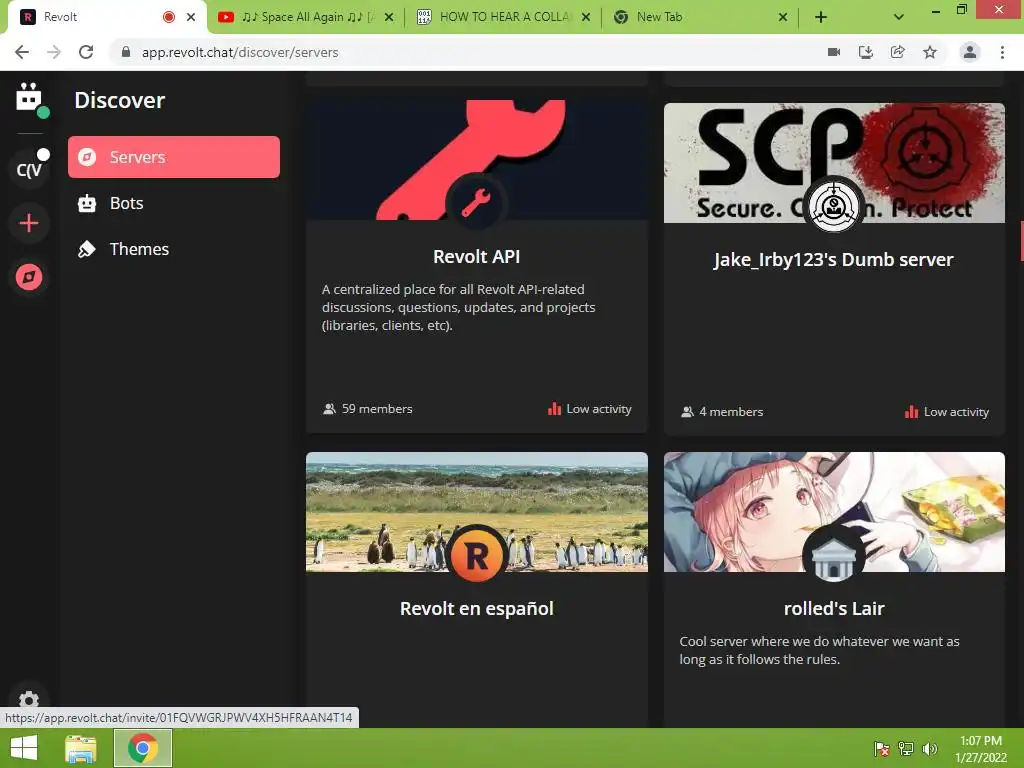
Task: Open Discover compass icon in sidebar
Action: (29, 277)
